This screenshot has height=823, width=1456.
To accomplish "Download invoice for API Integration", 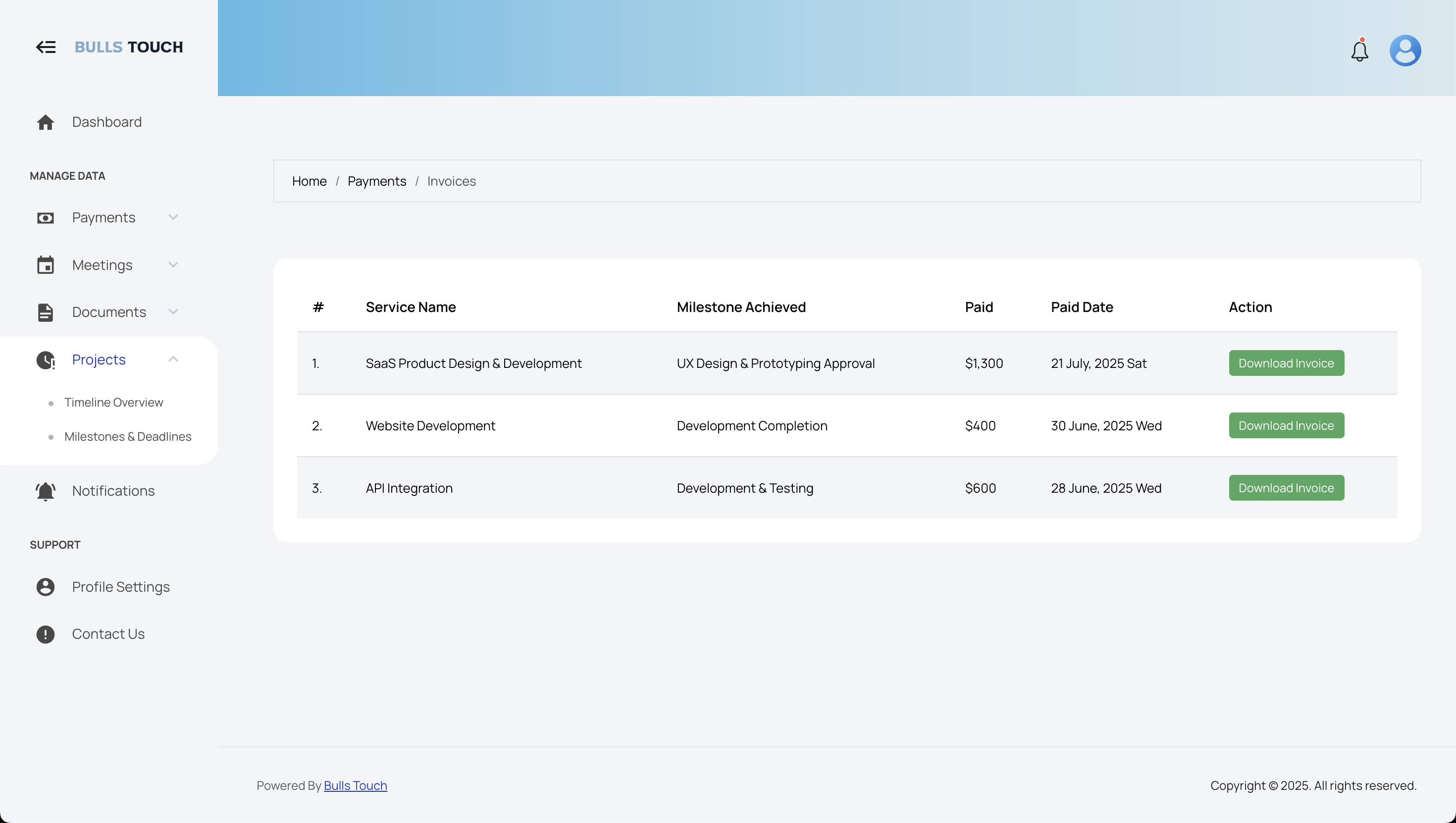I will point(1286,488).
